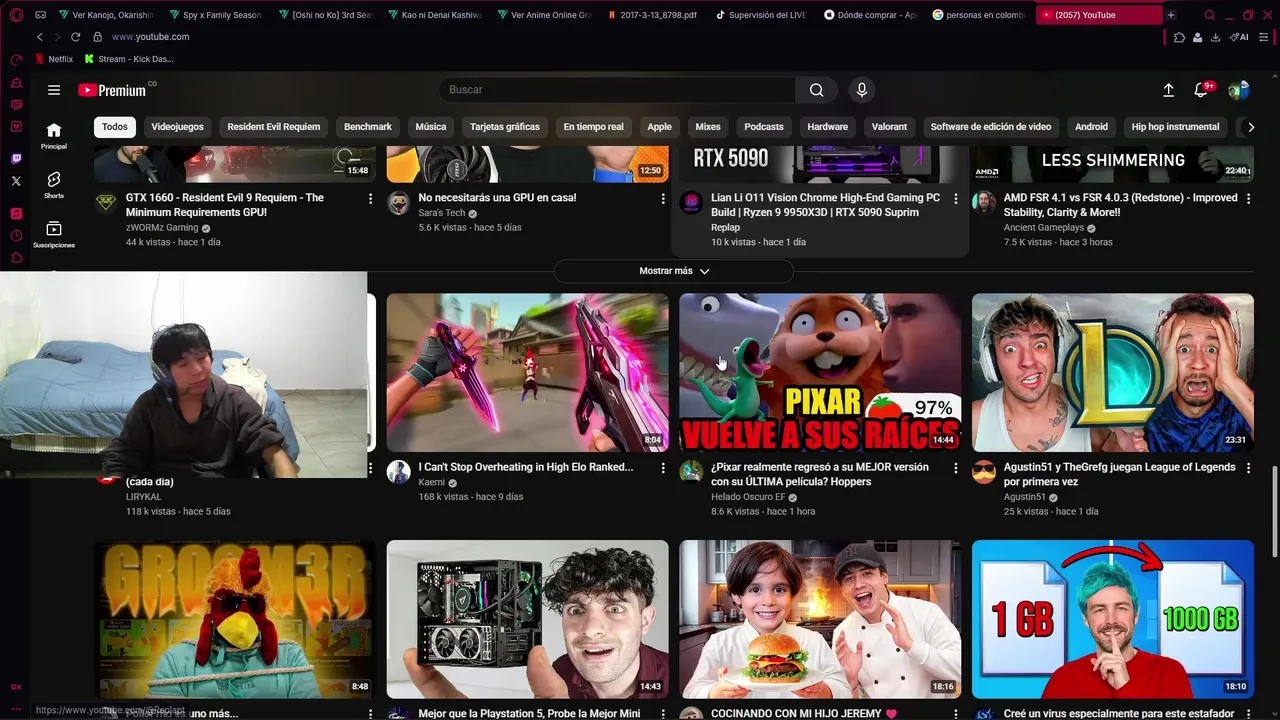This screenshot has width=1280, height=720.
Task: Start voice search with microphone icon
Action: [x=862, y=90]
